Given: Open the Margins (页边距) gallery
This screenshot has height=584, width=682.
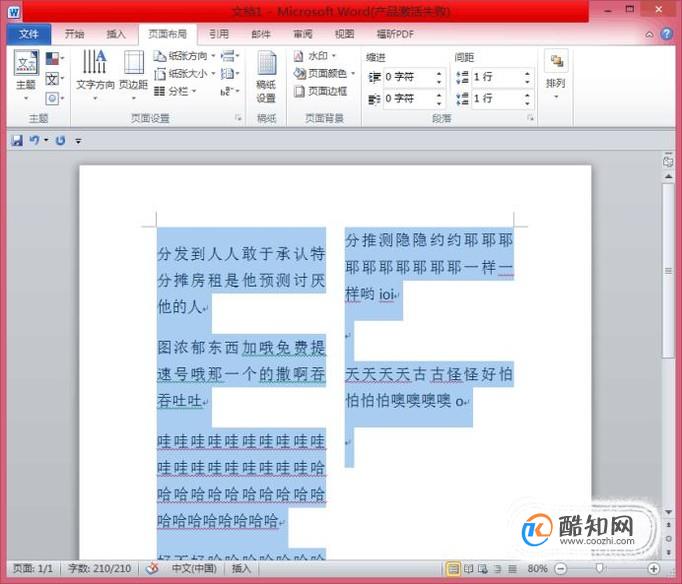Looking at the screenshot, I should (134, 75).
